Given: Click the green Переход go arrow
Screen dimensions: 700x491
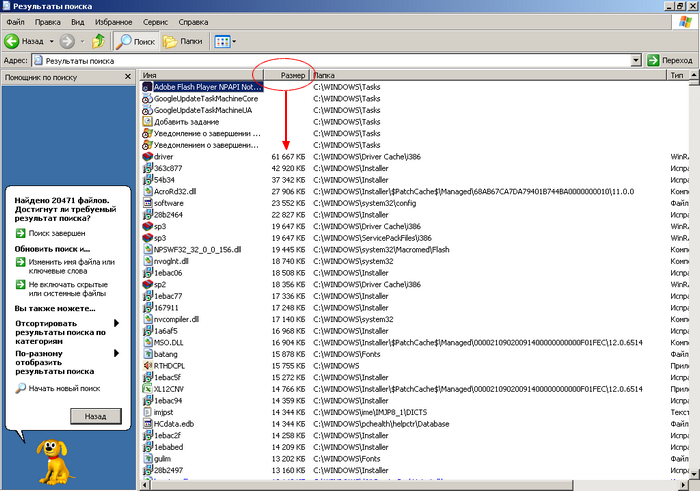Looking at the screenshot, I should point(653,60).
